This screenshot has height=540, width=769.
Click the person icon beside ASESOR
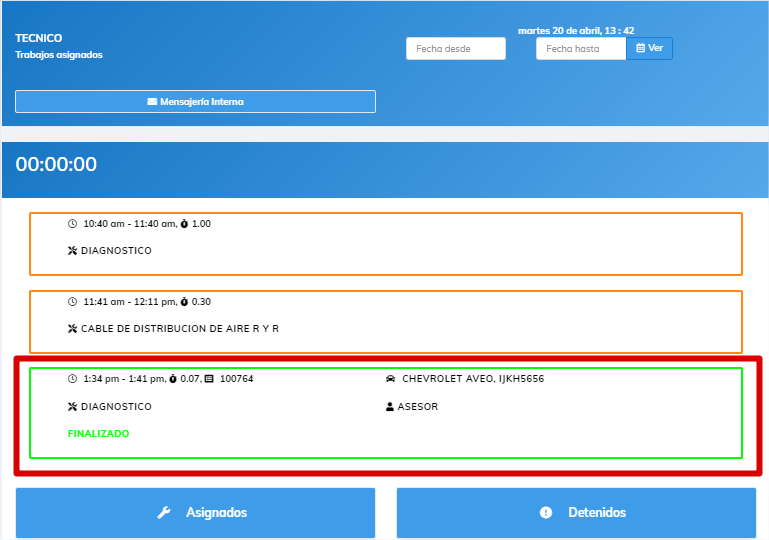[390, 407]
